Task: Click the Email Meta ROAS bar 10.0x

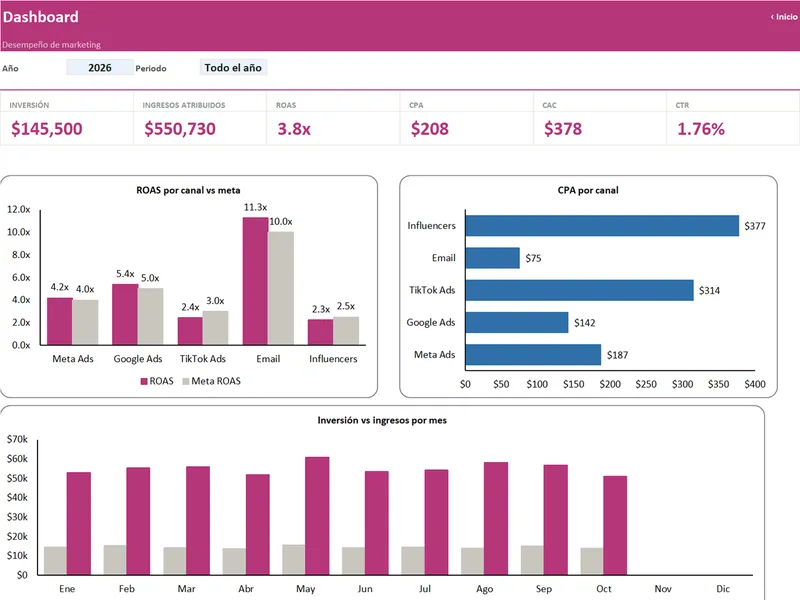Action: click(281, 288)
